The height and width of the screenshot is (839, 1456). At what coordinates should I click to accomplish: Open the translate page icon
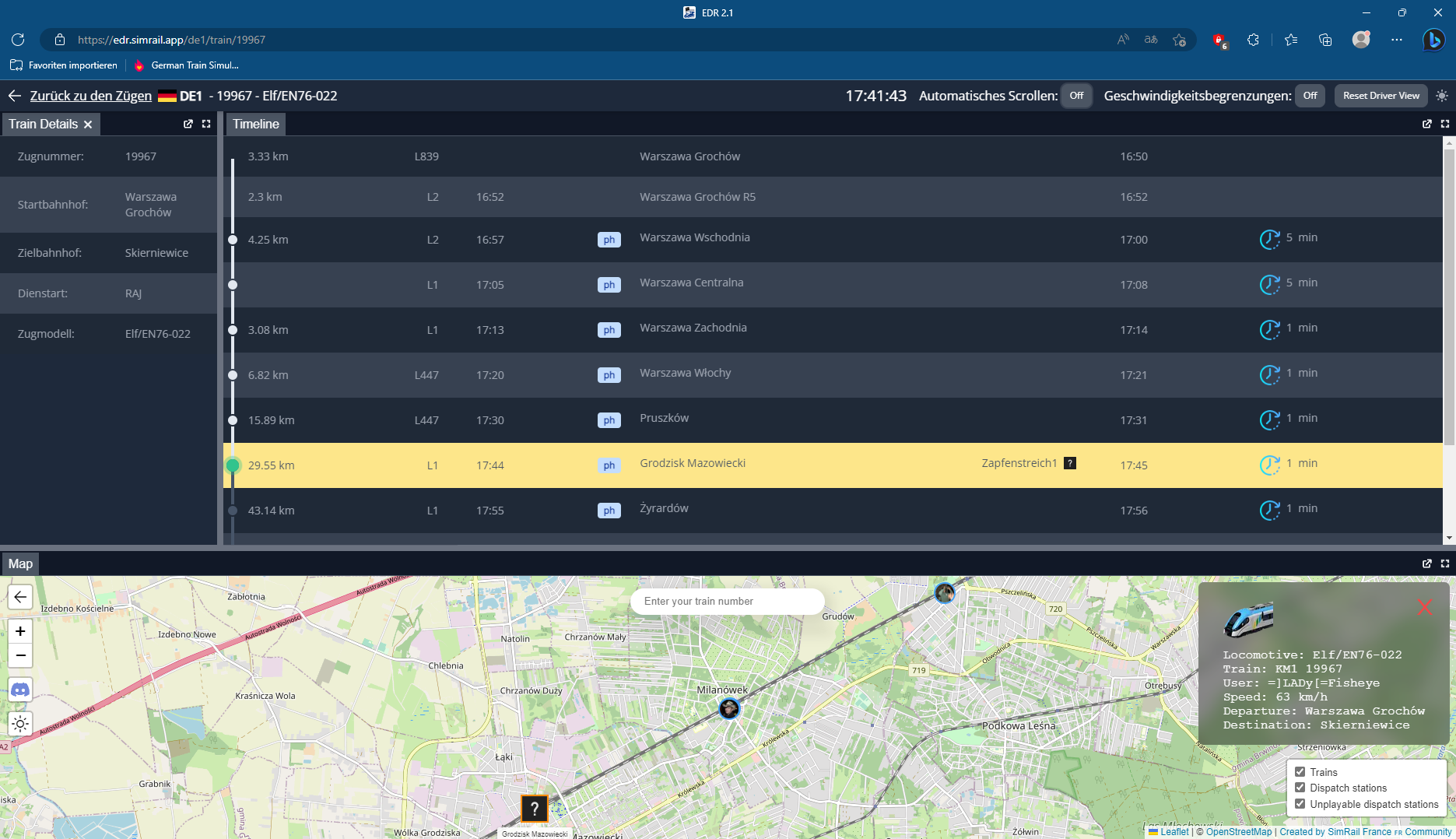pos(1151,40)
